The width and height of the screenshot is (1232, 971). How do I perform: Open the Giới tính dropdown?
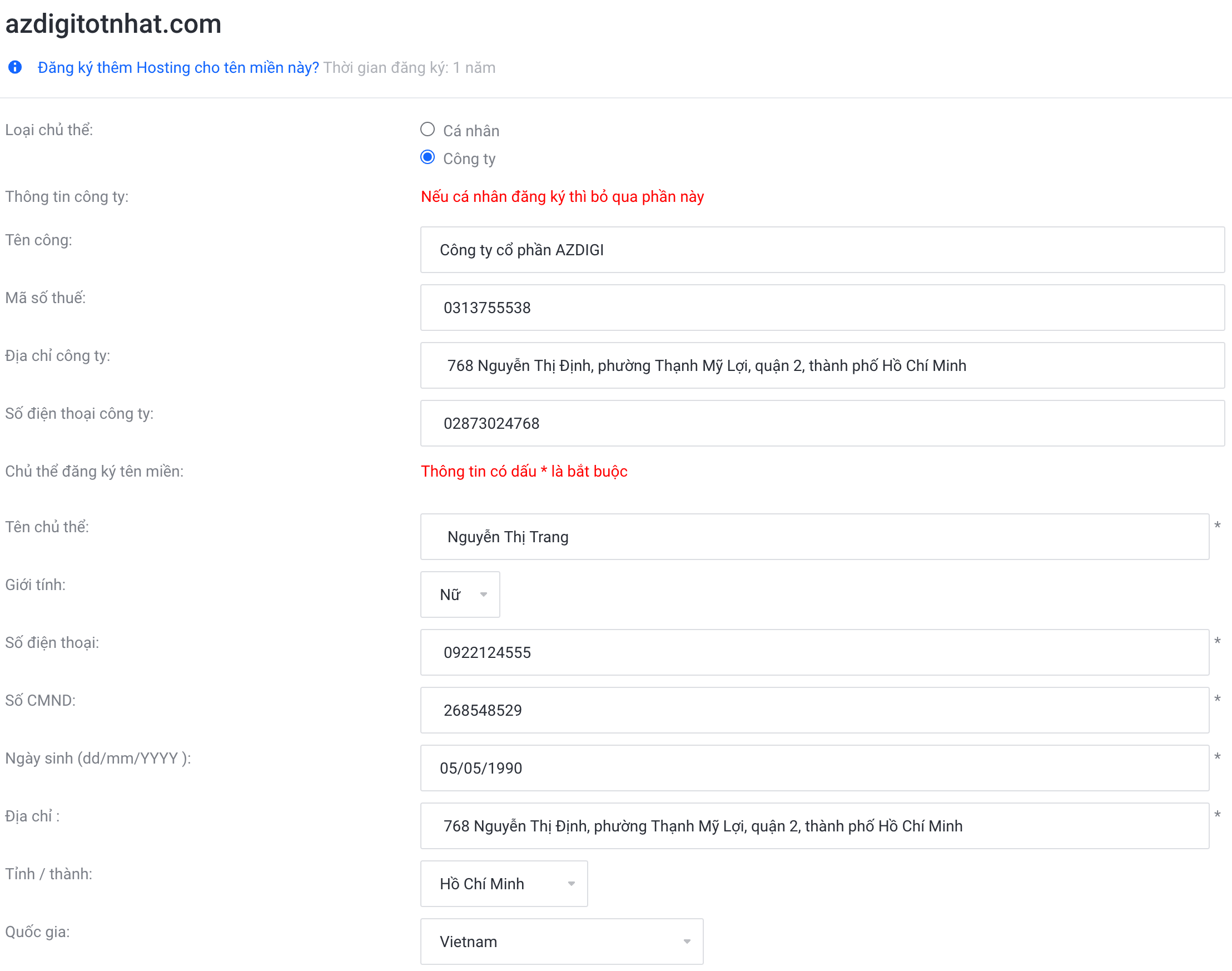click(459, 594)
